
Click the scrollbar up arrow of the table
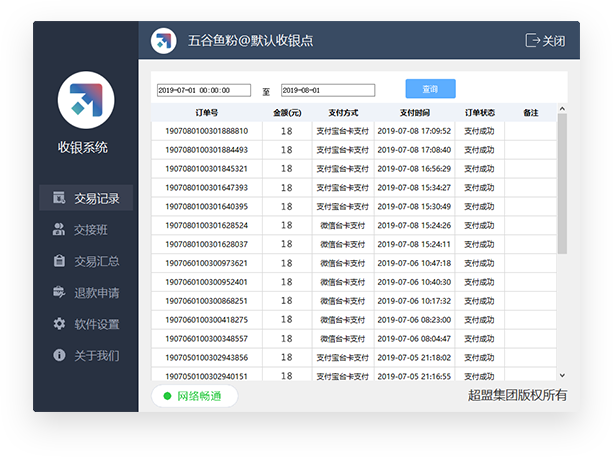pos(562,108)
